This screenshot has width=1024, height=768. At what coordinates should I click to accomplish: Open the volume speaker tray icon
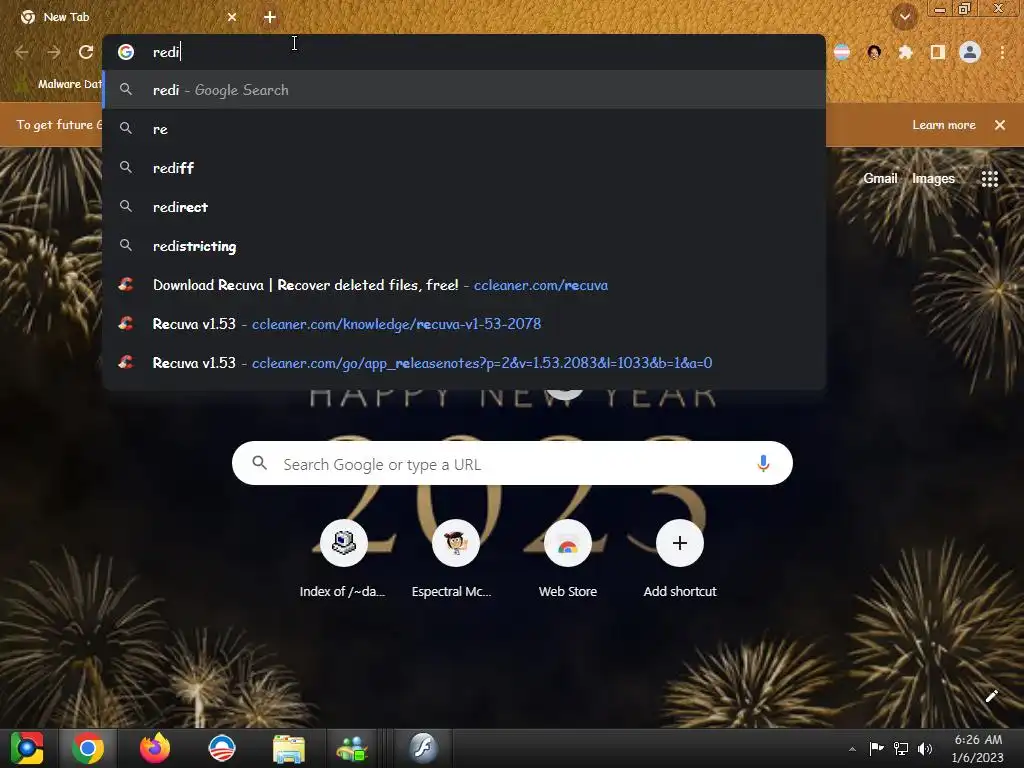click(925, 749)
